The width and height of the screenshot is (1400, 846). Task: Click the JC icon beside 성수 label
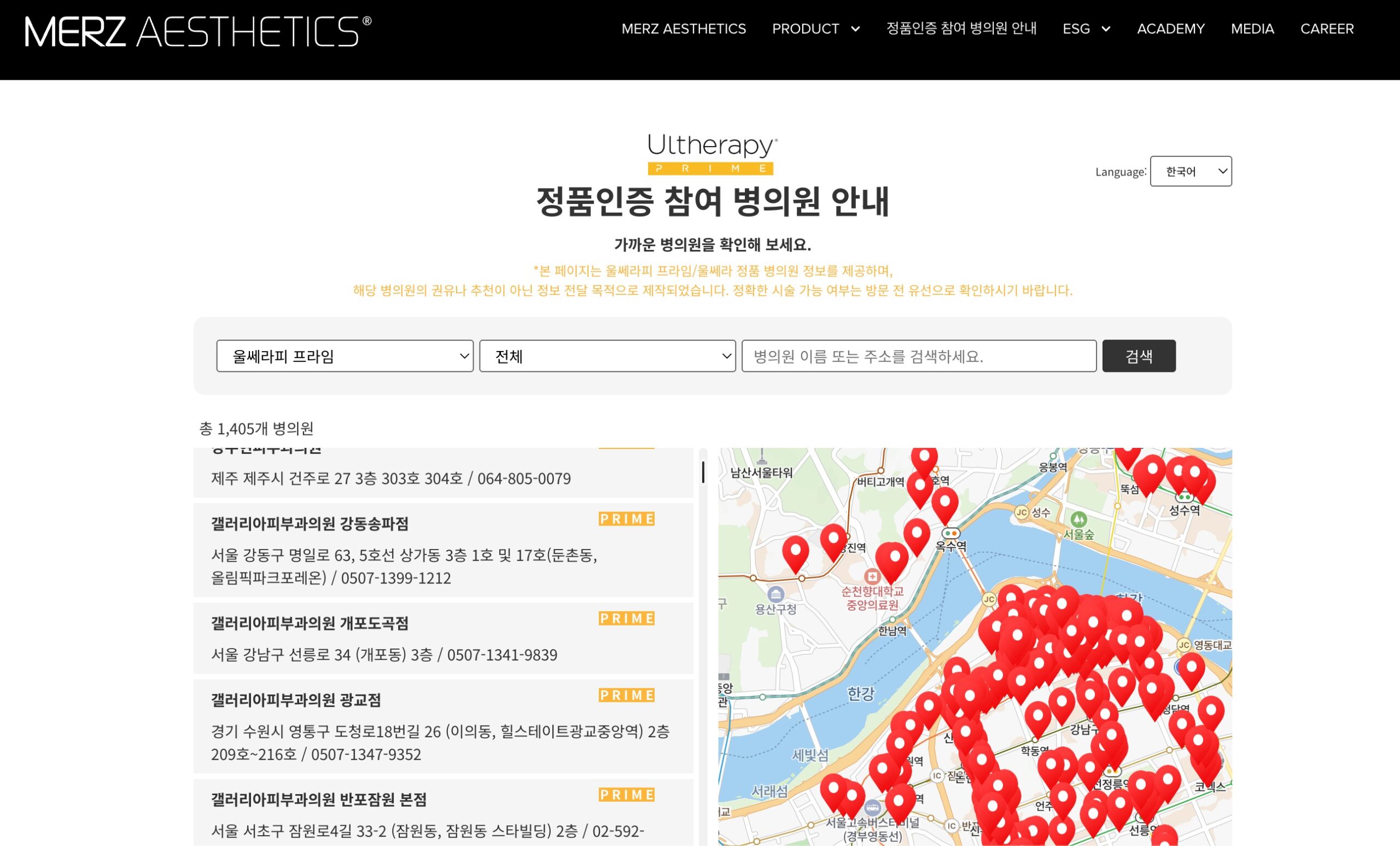click(x=1022, y=512)
